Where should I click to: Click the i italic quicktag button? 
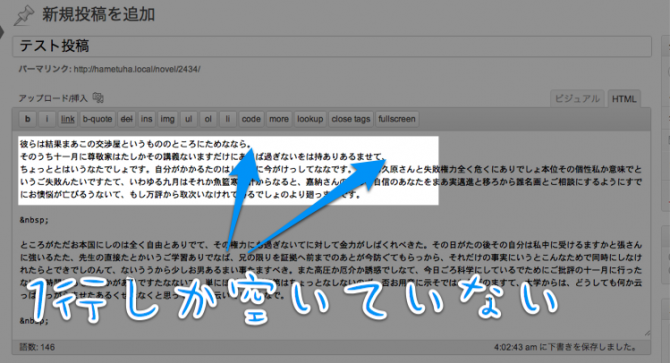(x=47, y=119)
